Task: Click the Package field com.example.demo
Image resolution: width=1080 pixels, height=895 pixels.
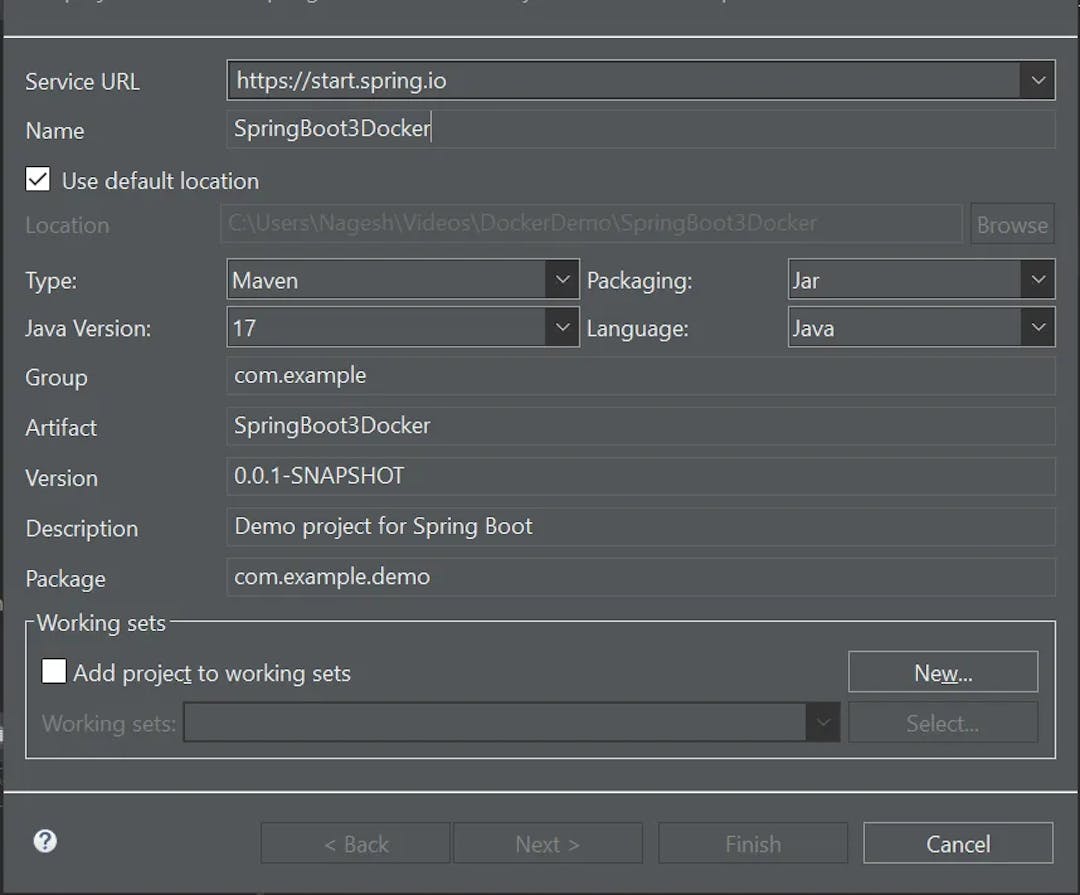Action: 640,577
